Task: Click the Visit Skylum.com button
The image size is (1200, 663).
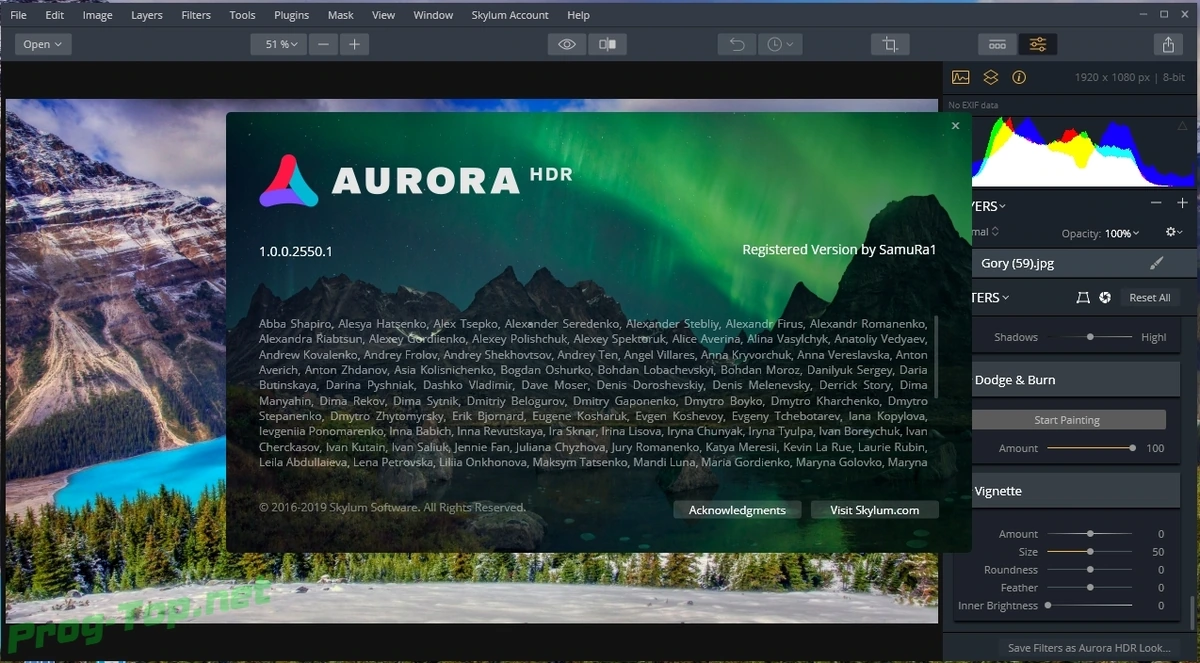Action: pos(875,510)
